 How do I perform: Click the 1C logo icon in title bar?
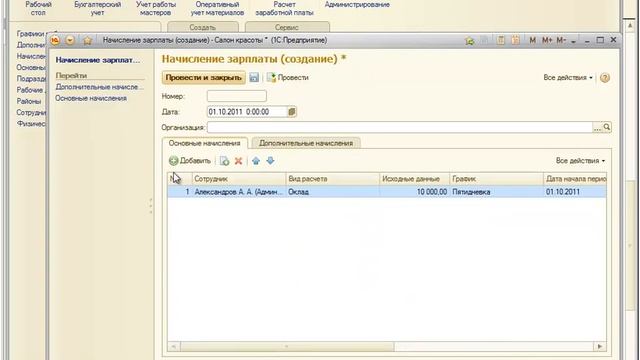55,40
